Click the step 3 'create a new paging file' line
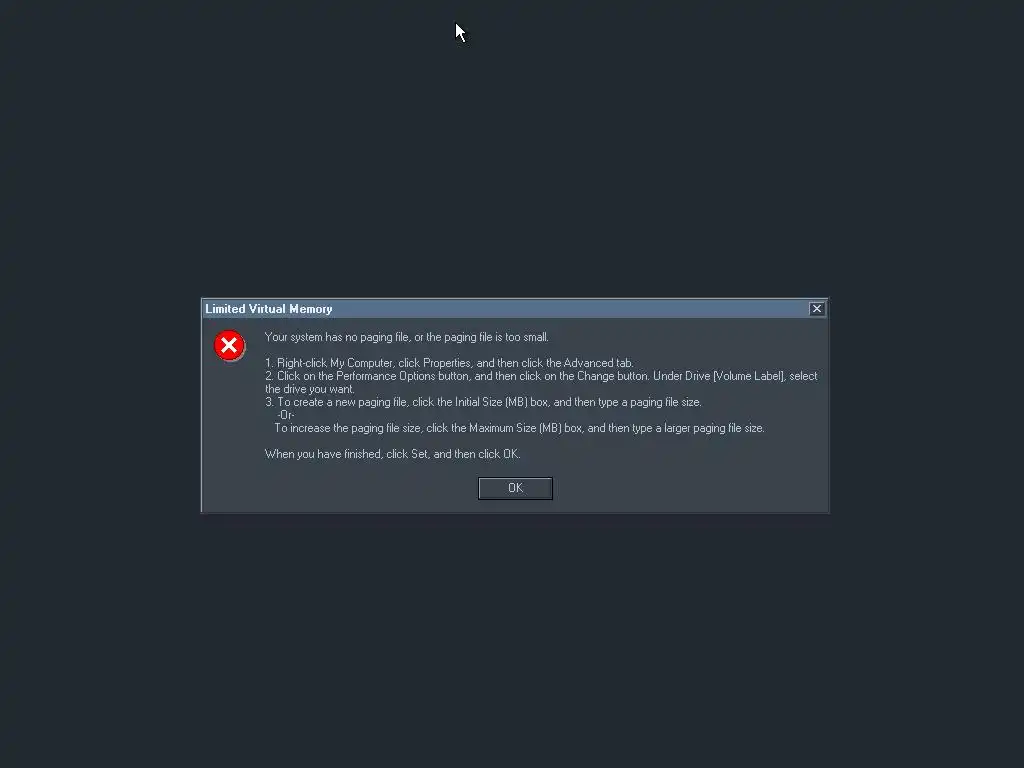The height and width of the screenshot is (768, 1024). [483, 402]
